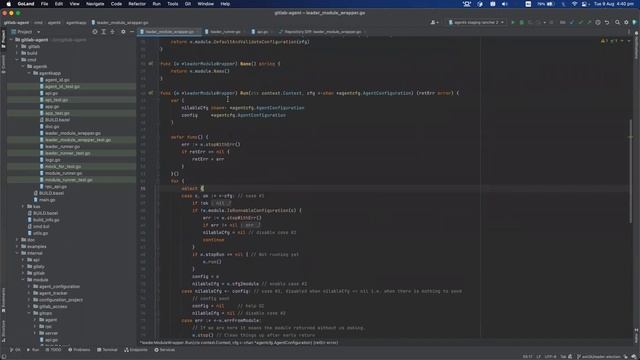The width and height of the screenshot is (640, 360).
Task: Open build_info.go in project tree
Action: (46, 220)
